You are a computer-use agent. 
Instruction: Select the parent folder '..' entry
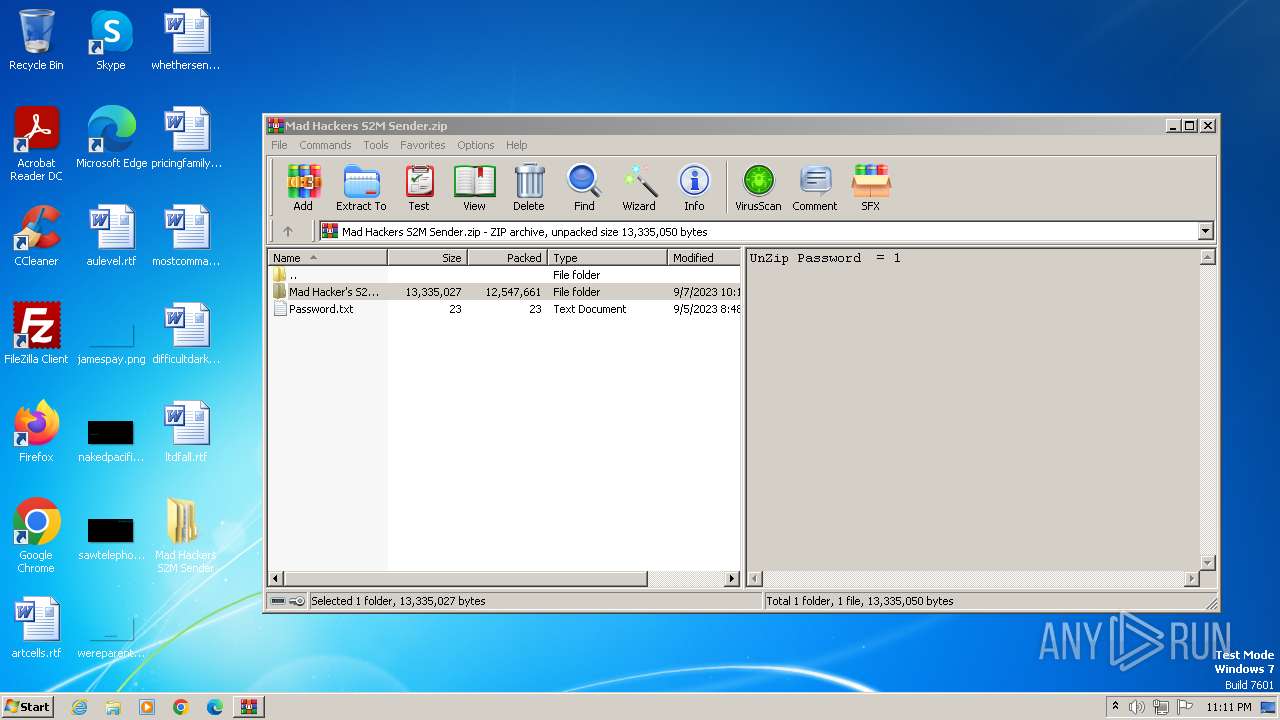click(x=504, y=275)
